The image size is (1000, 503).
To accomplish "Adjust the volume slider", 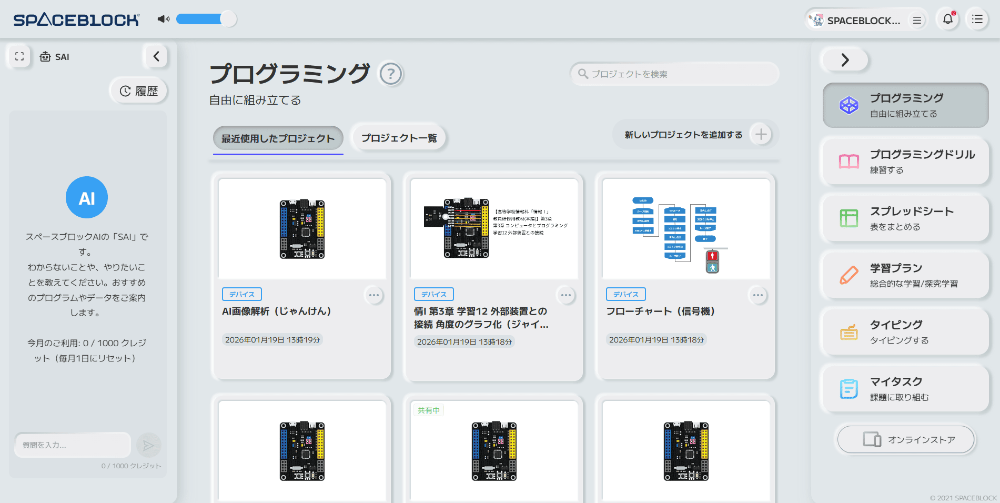I will tap(206, 19).
